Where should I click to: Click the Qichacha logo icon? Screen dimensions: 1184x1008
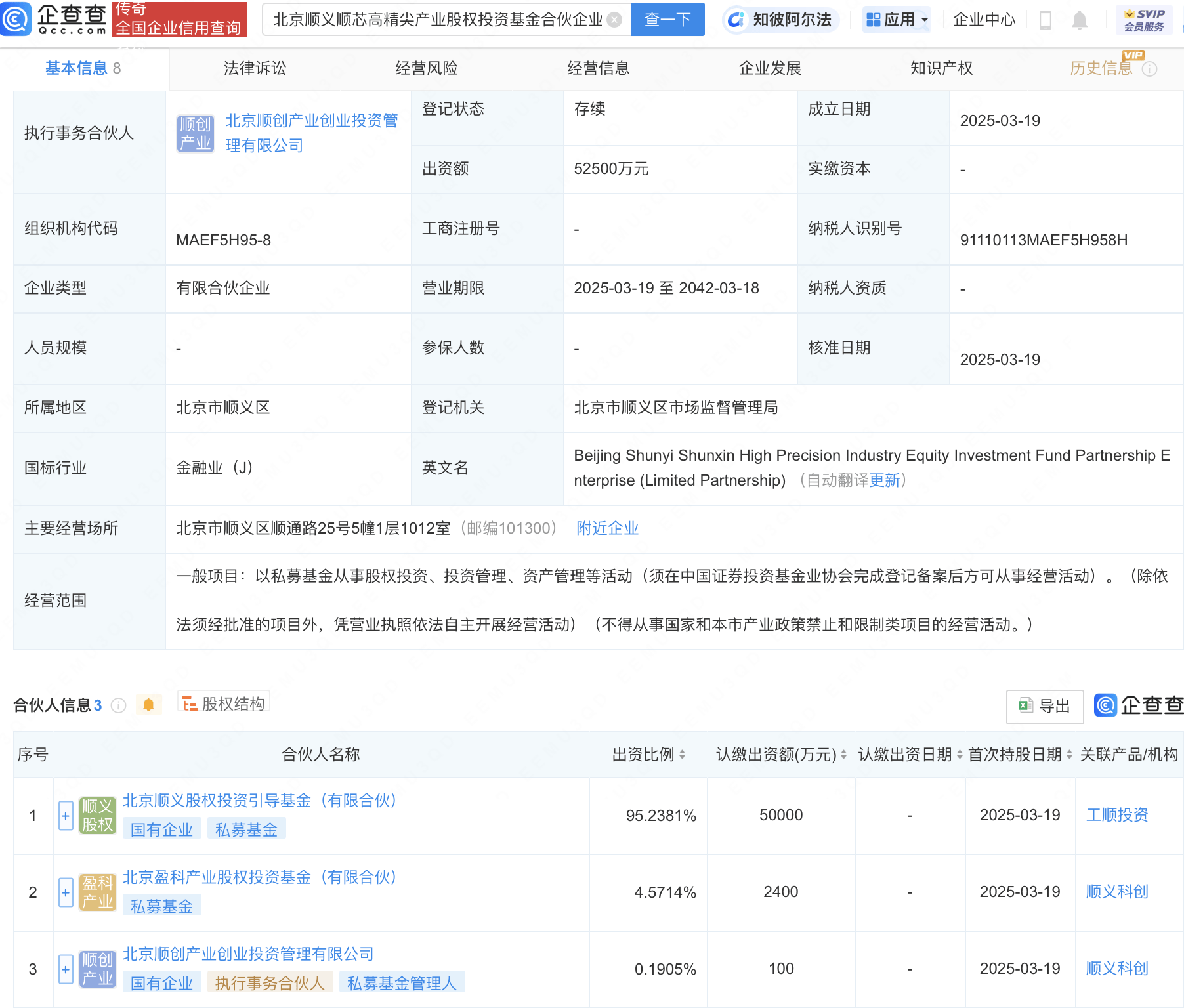tap(16, 19)
